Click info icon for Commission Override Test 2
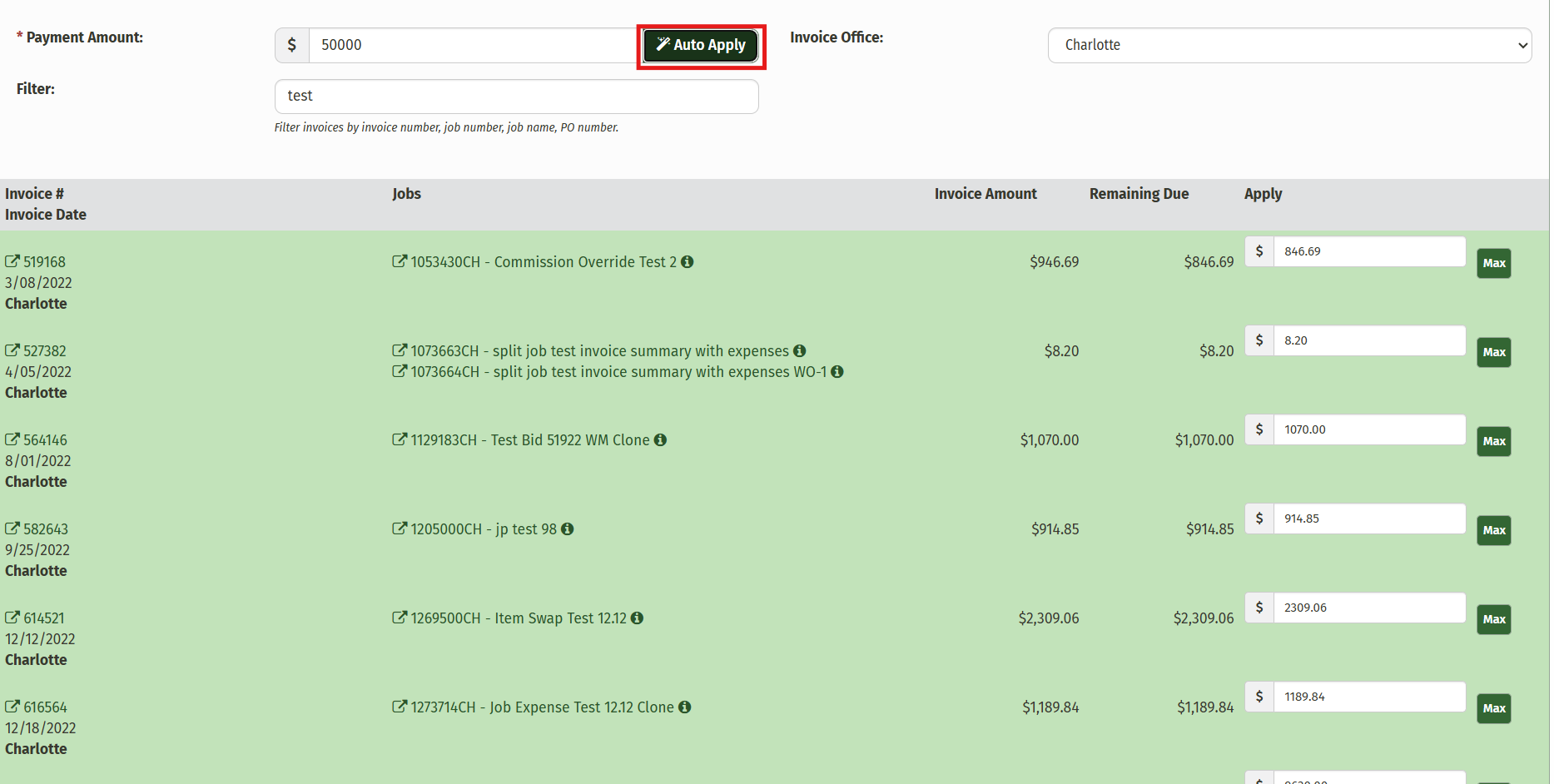The image size is (1554, 784). [x=688, y=262]
